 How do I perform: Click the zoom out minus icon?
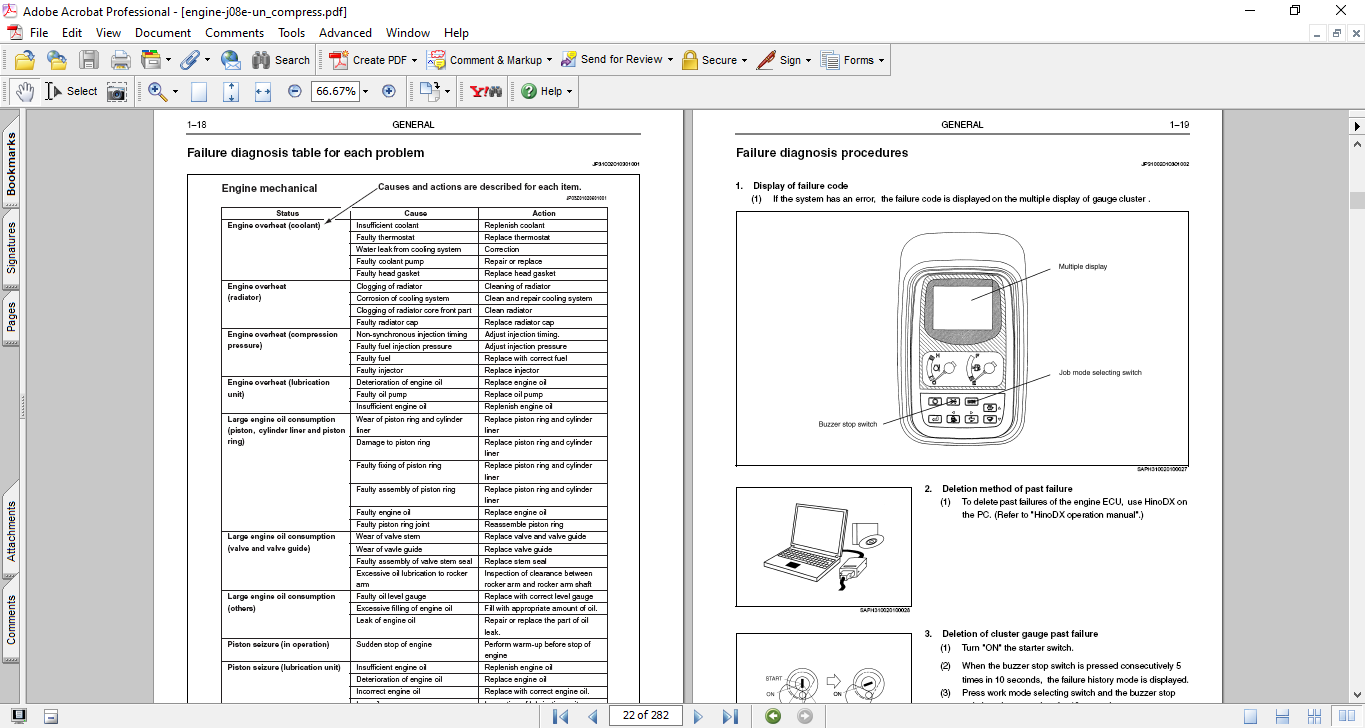(294, 91)
